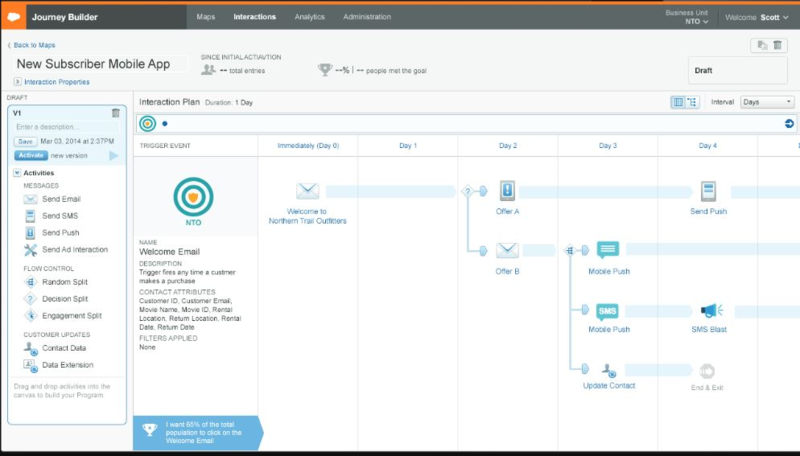Open the Welcome Scott user dropdown

point(757,17)
